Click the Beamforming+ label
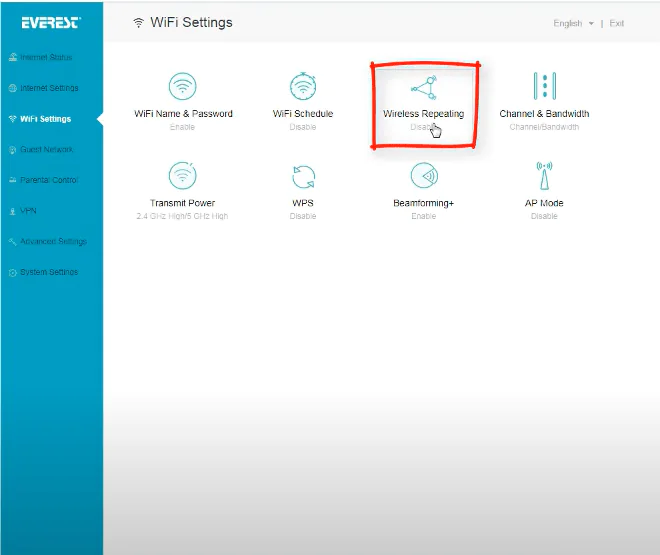The height and width of the screenshot is (555, 660). click(x=423, y=203)
